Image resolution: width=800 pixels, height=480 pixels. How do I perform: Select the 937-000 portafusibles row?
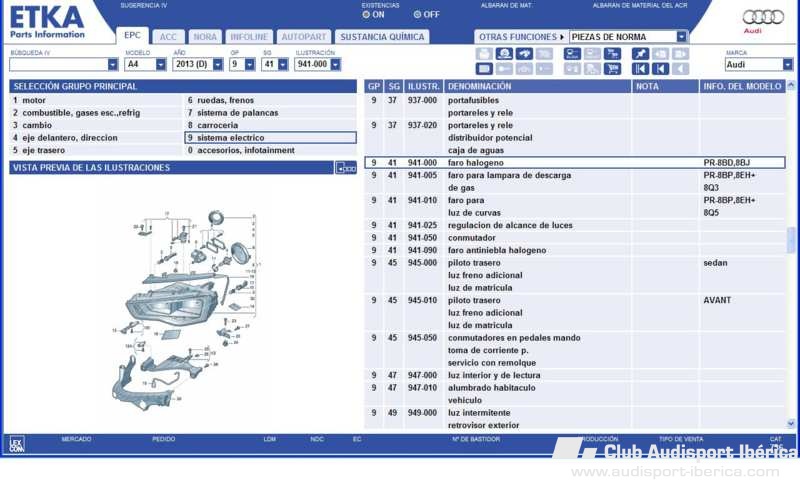coord(575,107)
